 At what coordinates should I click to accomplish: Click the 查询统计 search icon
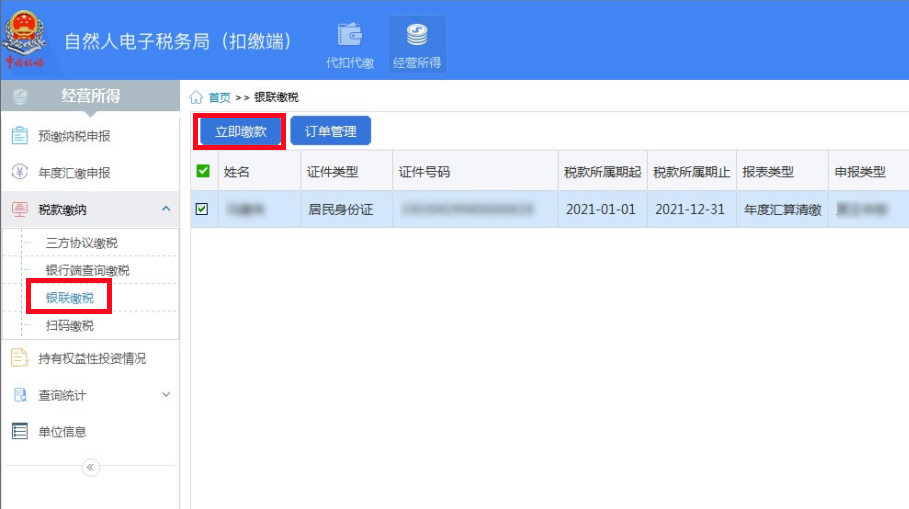(19, 395)
